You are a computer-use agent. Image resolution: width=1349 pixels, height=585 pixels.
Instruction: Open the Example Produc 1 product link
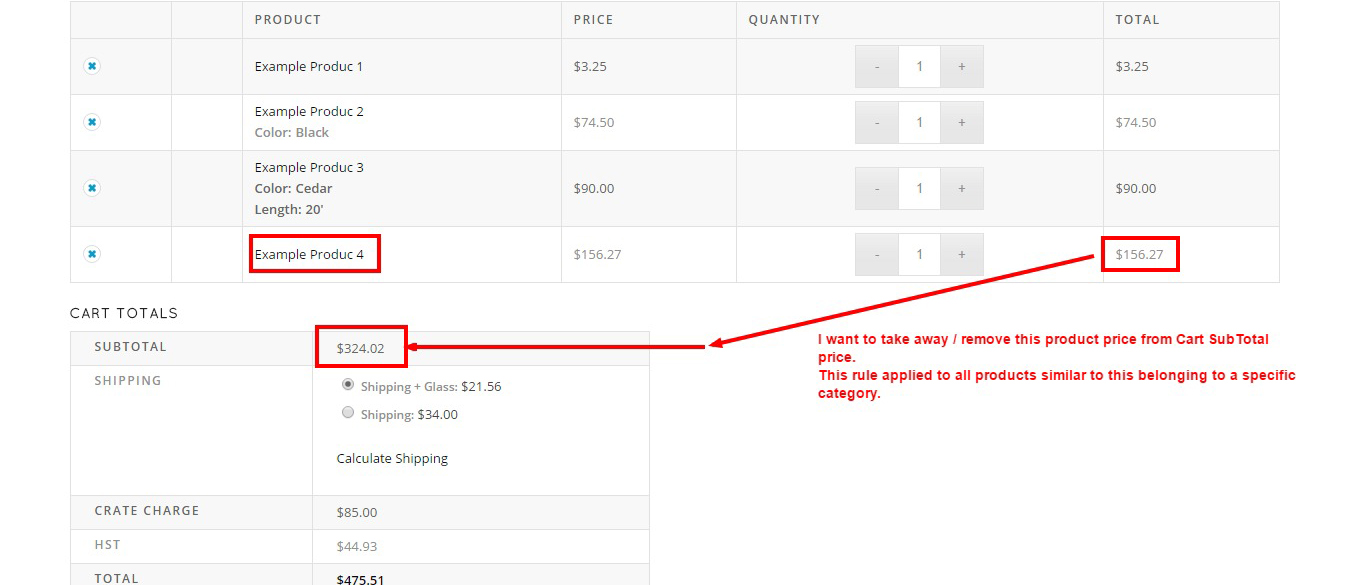(x=309, y=67)
